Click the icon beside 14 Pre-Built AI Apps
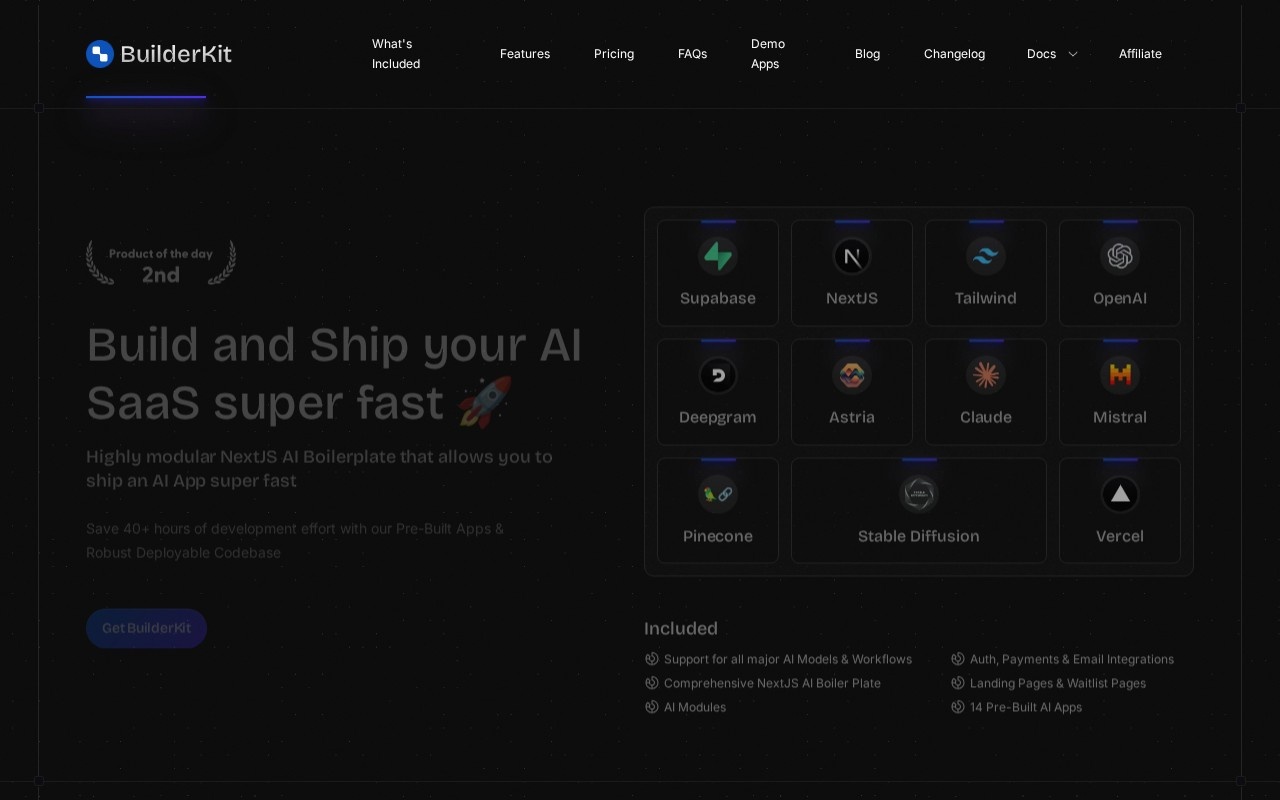This screenshot has width=1280, height=800. click(958, 707)
